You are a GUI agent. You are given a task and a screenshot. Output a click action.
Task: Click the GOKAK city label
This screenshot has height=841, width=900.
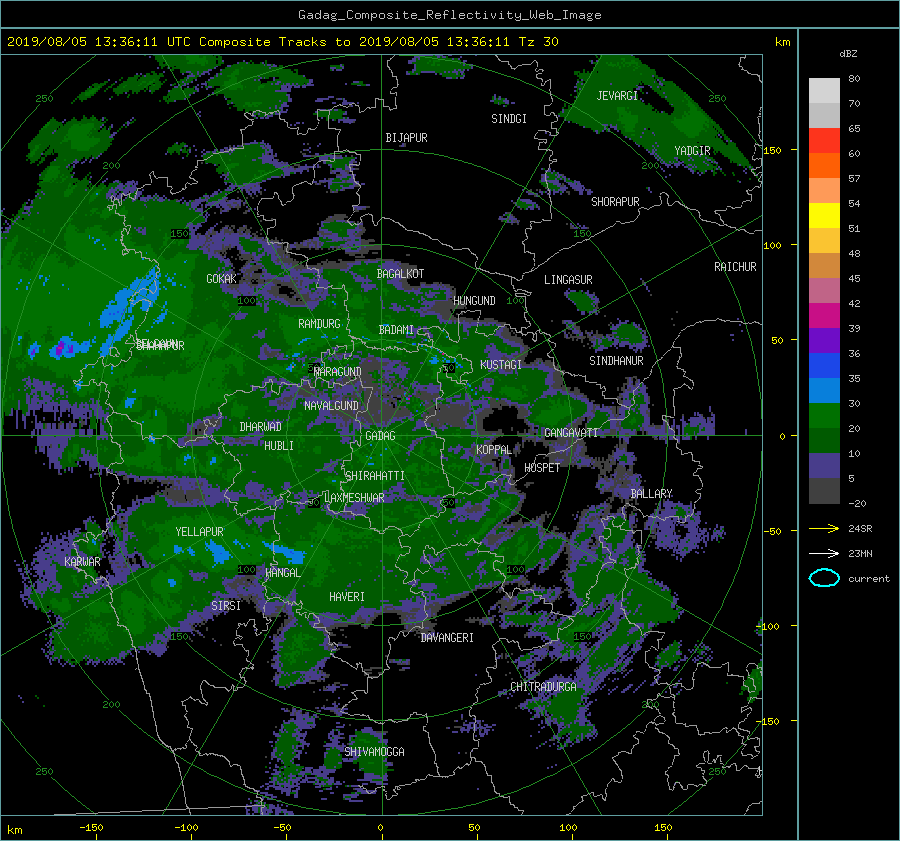[x=222, y=279]
